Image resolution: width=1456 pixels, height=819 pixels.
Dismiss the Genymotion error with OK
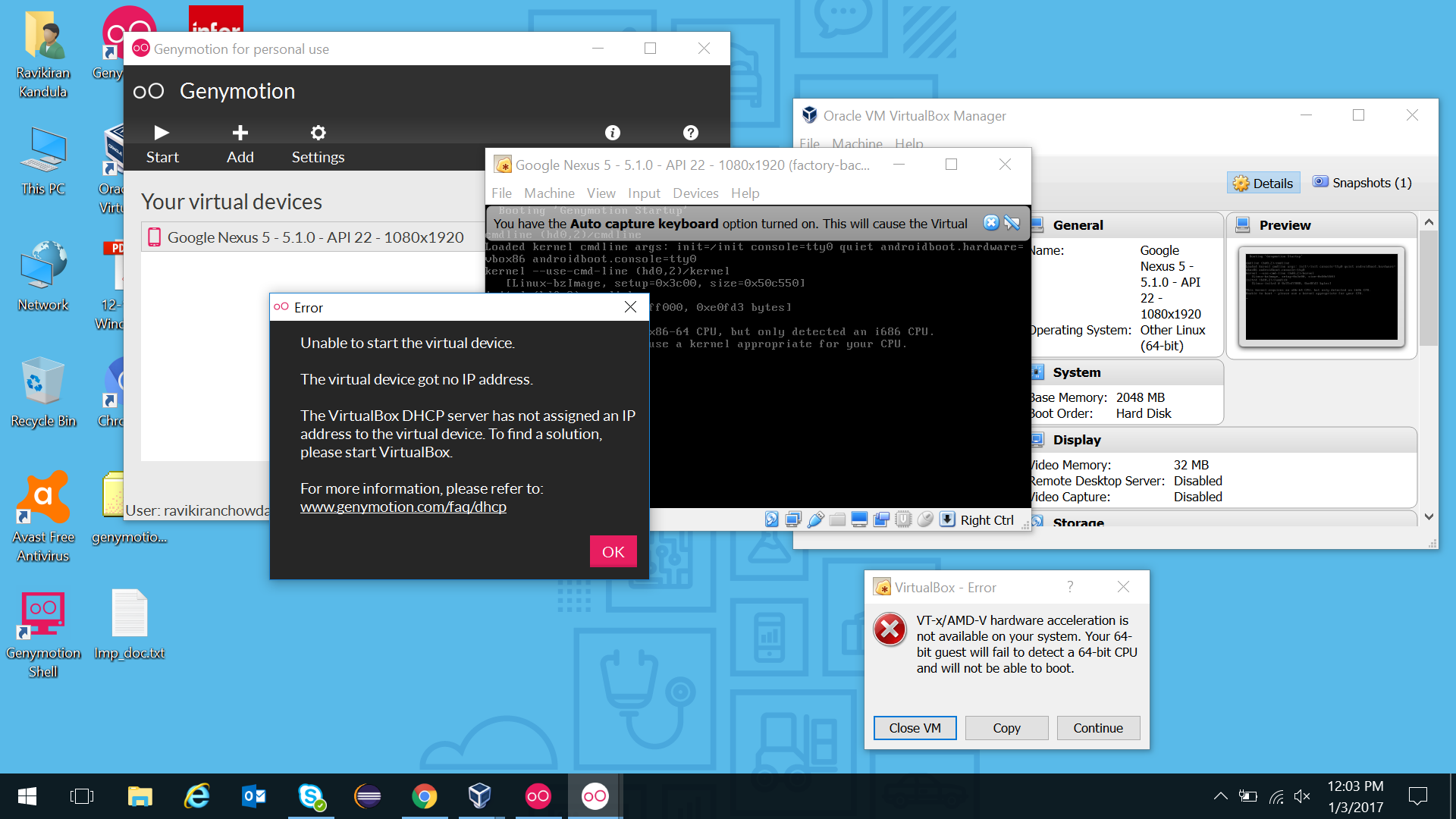tap(613, 551)
